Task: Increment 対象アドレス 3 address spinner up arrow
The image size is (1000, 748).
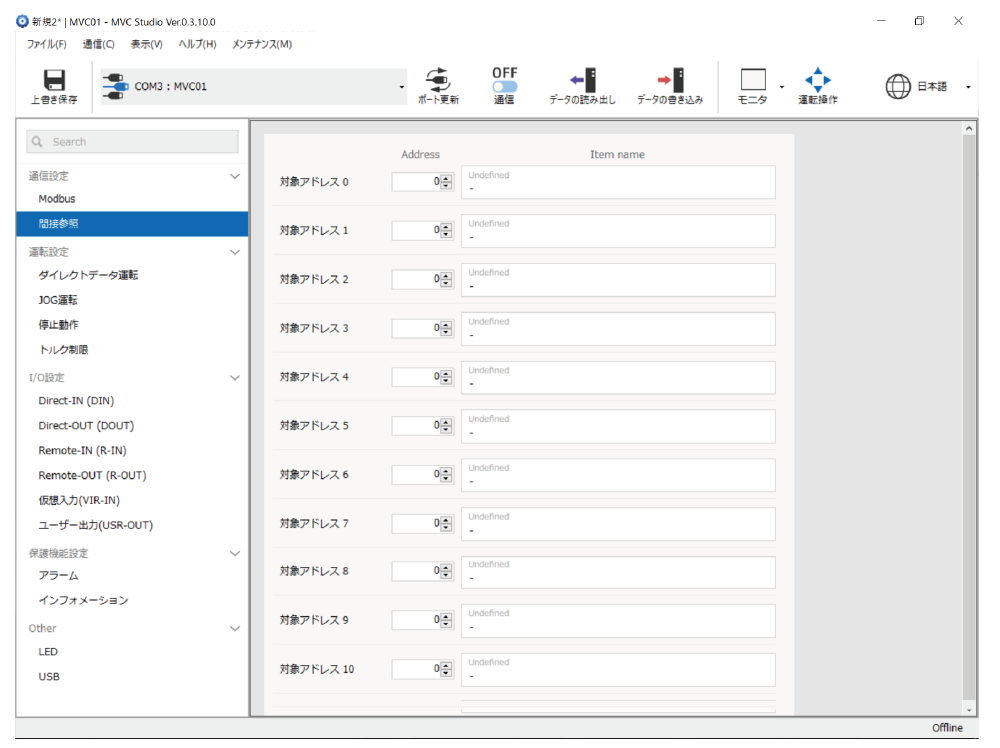Action: 446,324
